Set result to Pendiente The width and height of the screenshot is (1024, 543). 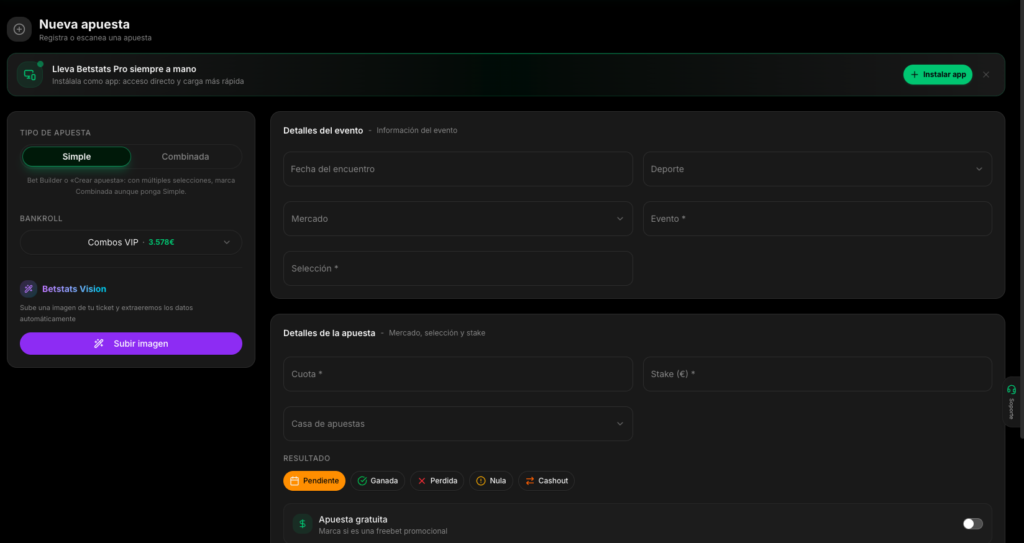pyautogui.click(x=314, y=481)
